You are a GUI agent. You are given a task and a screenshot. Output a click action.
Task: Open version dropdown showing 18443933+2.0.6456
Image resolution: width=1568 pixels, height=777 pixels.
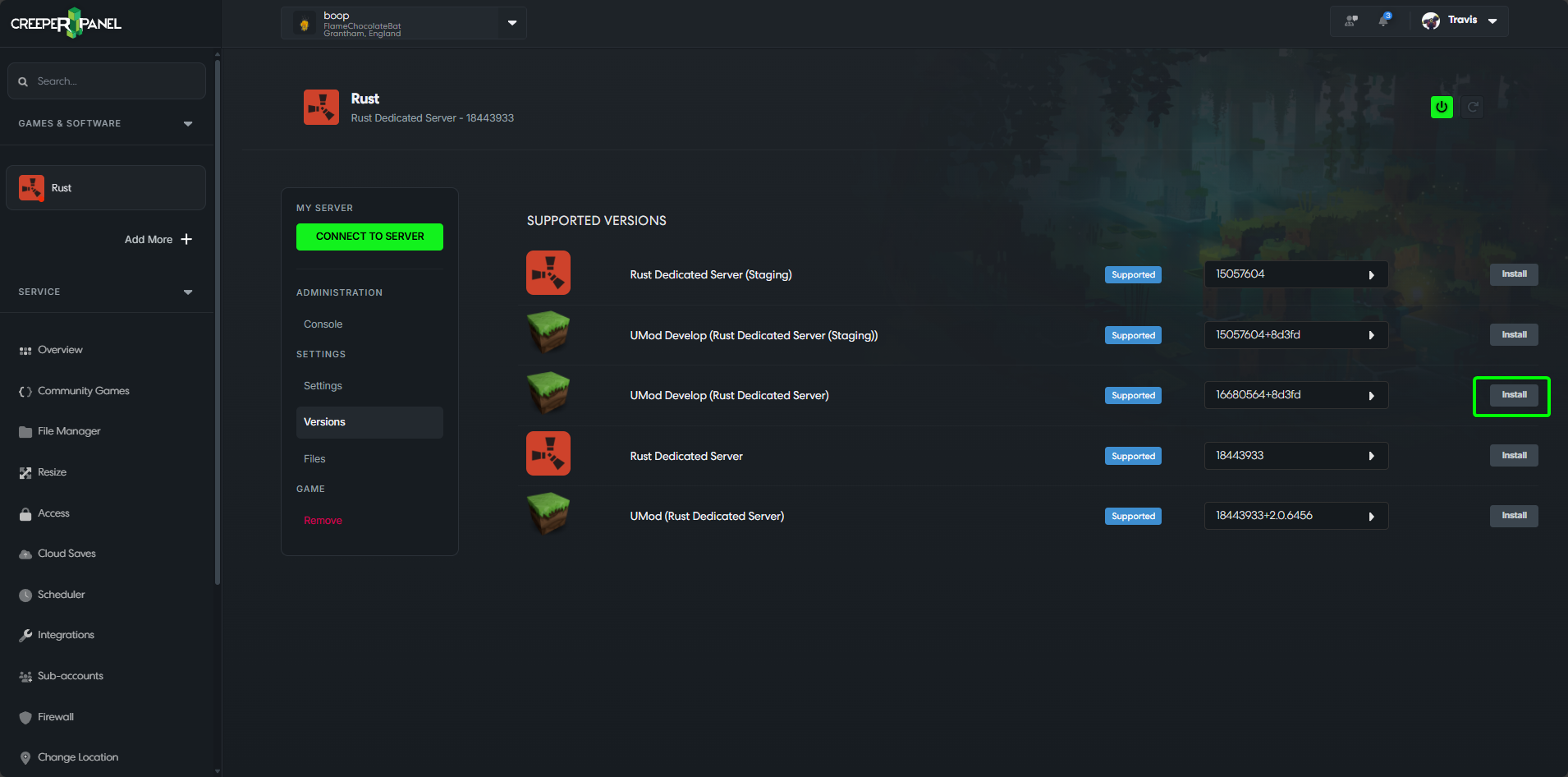(x=1295, y=516)
